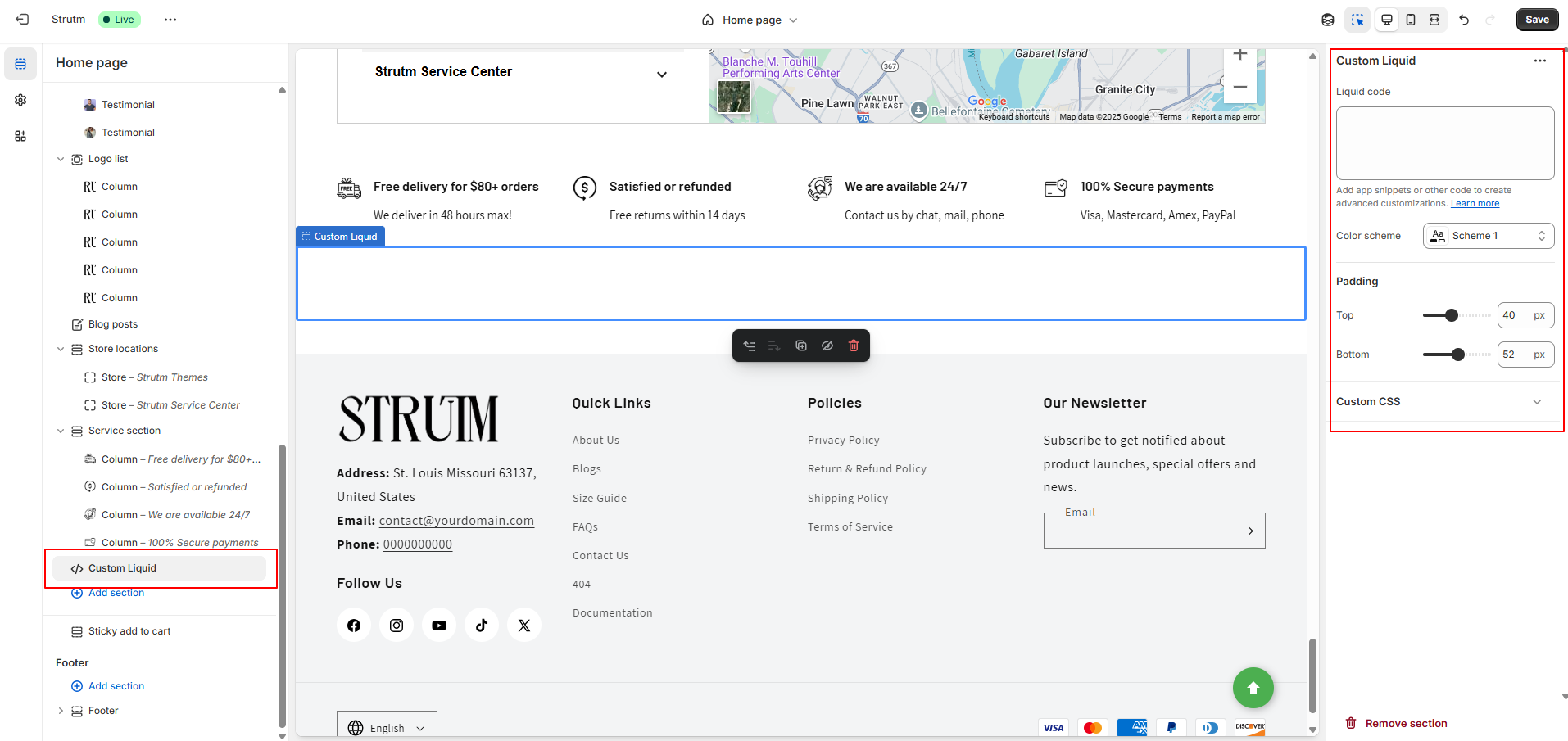Submit newsletter email arrow
Screen dimensions: 1568x741
[1247, 531]
